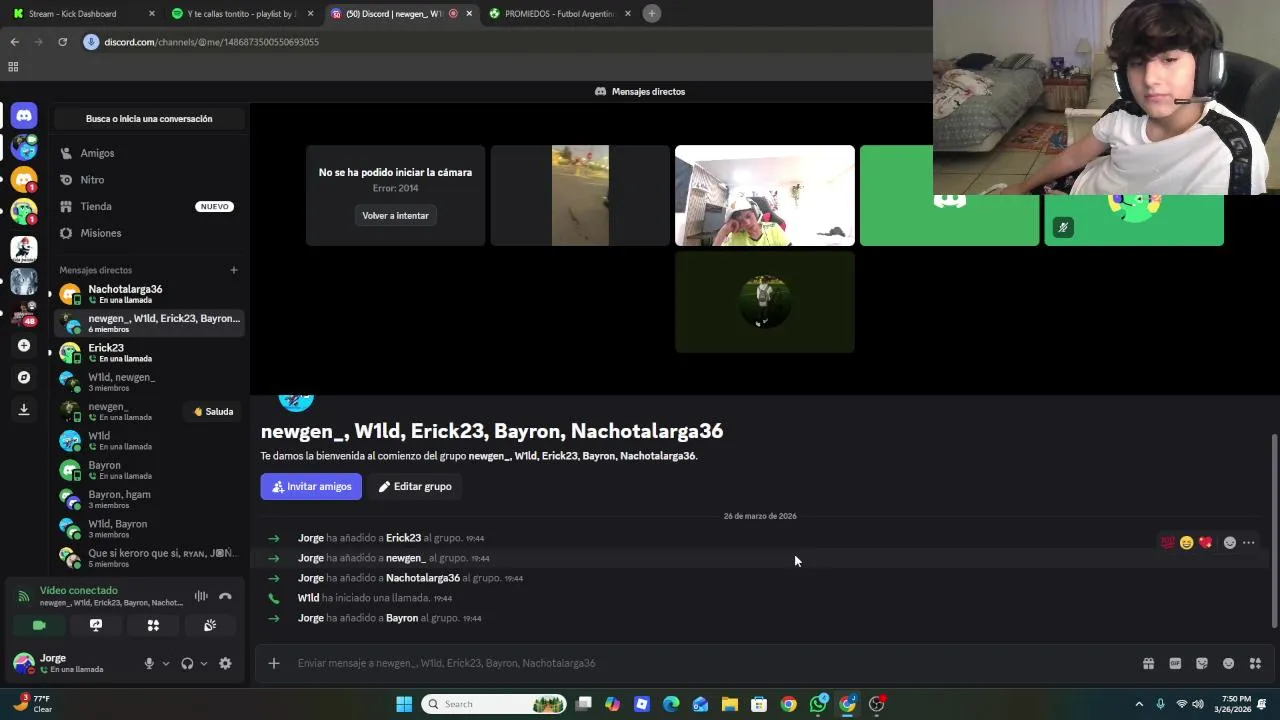The image size is (1280, 720).
Task: Toggle headphones deafen
Action: point(187,663)
